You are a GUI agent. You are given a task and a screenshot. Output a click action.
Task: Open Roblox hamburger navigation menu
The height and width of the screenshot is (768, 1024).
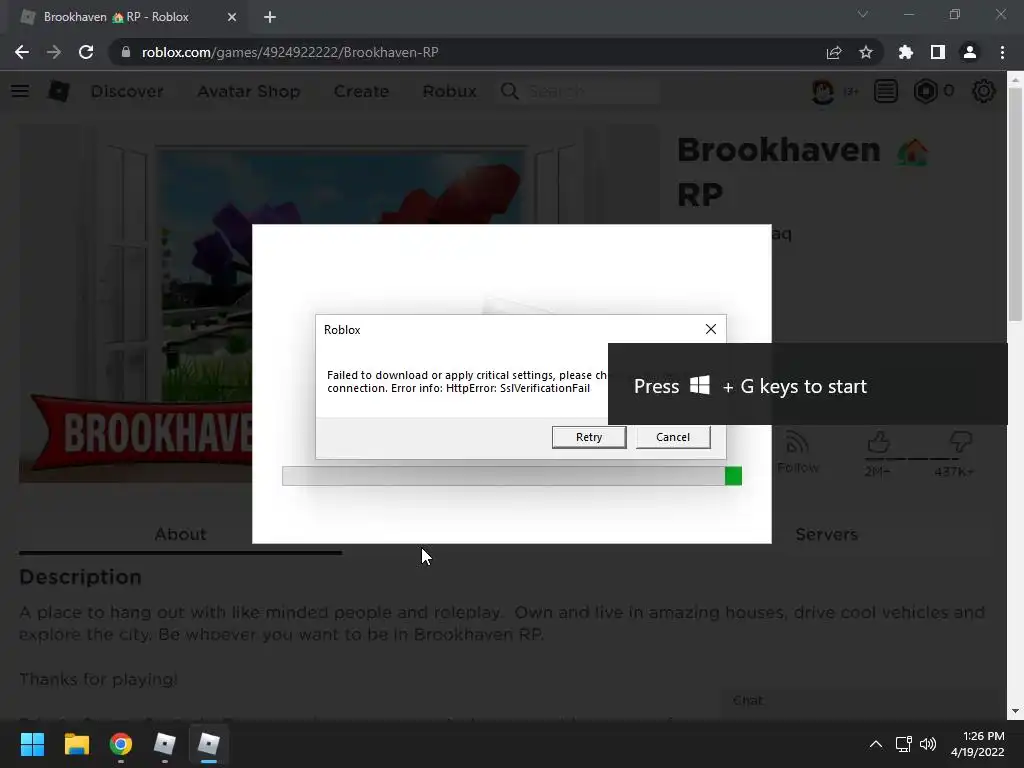point(20,91)
